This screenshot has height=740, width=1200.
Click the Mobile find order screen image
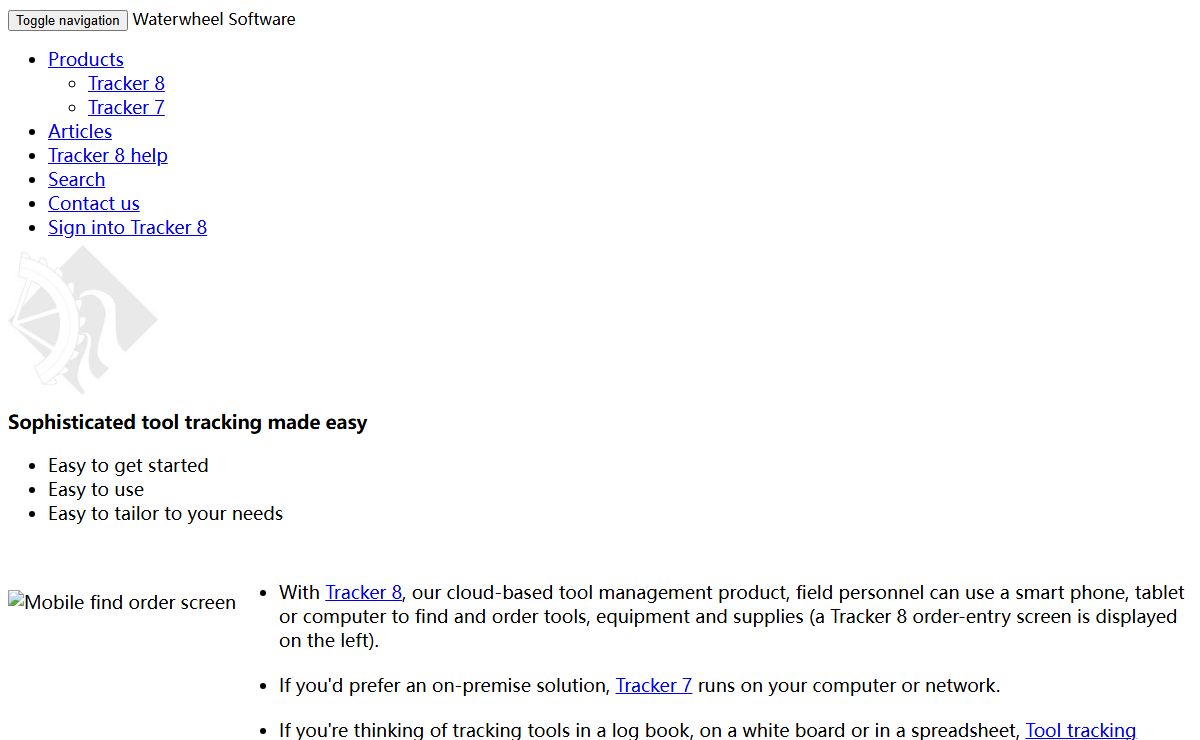tap(122, 603)
